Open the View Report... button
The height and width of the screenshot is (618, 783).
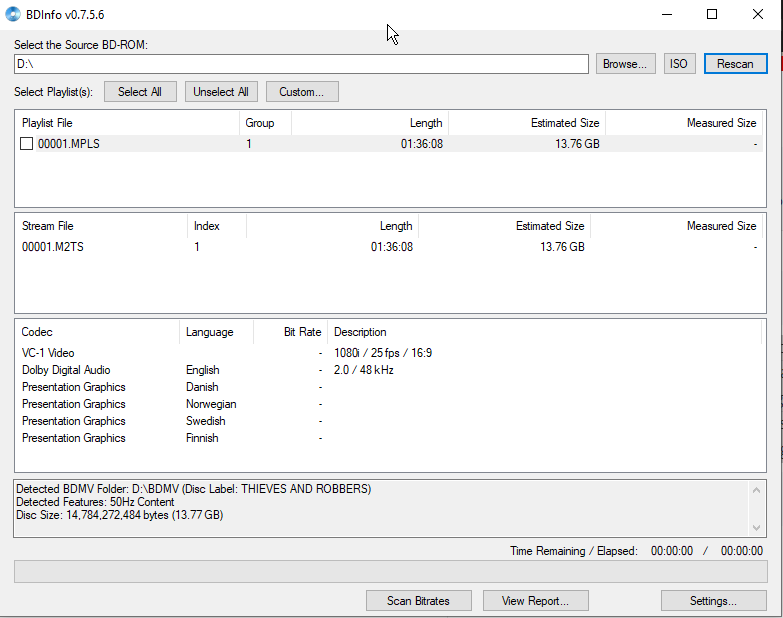535,601
